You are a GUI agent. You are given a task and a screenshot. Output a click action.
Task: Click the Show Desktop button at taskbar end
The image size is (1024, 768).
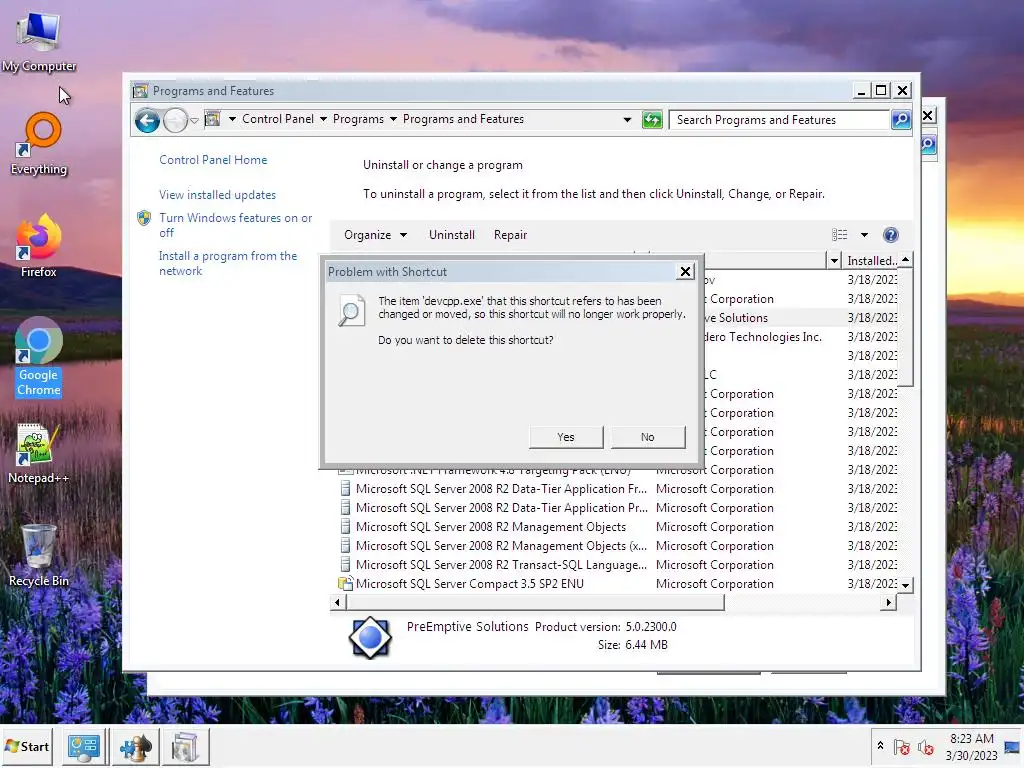[x=1013, y=747]
